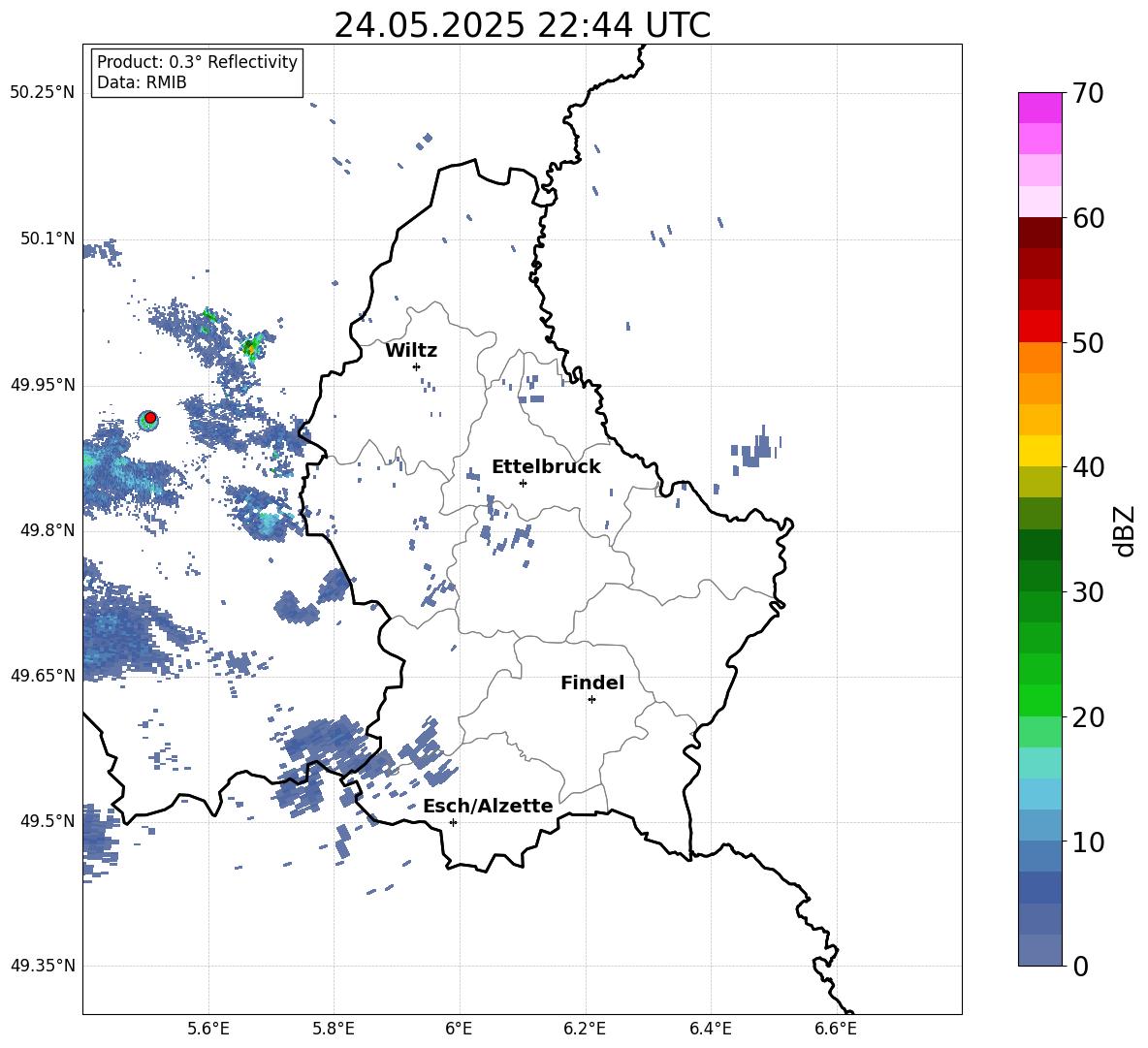Click the red dot radar marker
Image resolution: width=1148 pixels, height=1048 pixels.
click(x=150, y=418)
